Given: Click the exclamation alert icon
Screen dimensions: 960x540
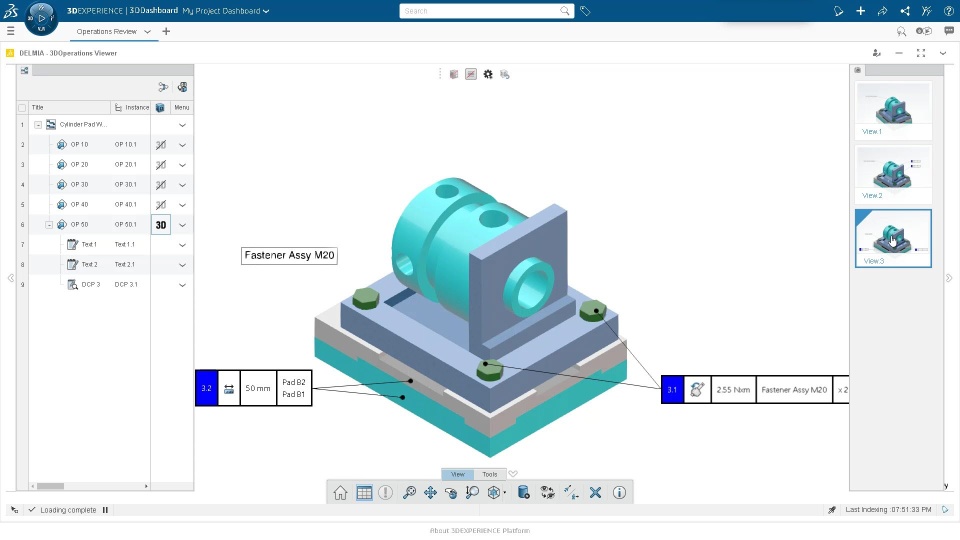Looking at the screenshot, I should [x=386, y=492].
